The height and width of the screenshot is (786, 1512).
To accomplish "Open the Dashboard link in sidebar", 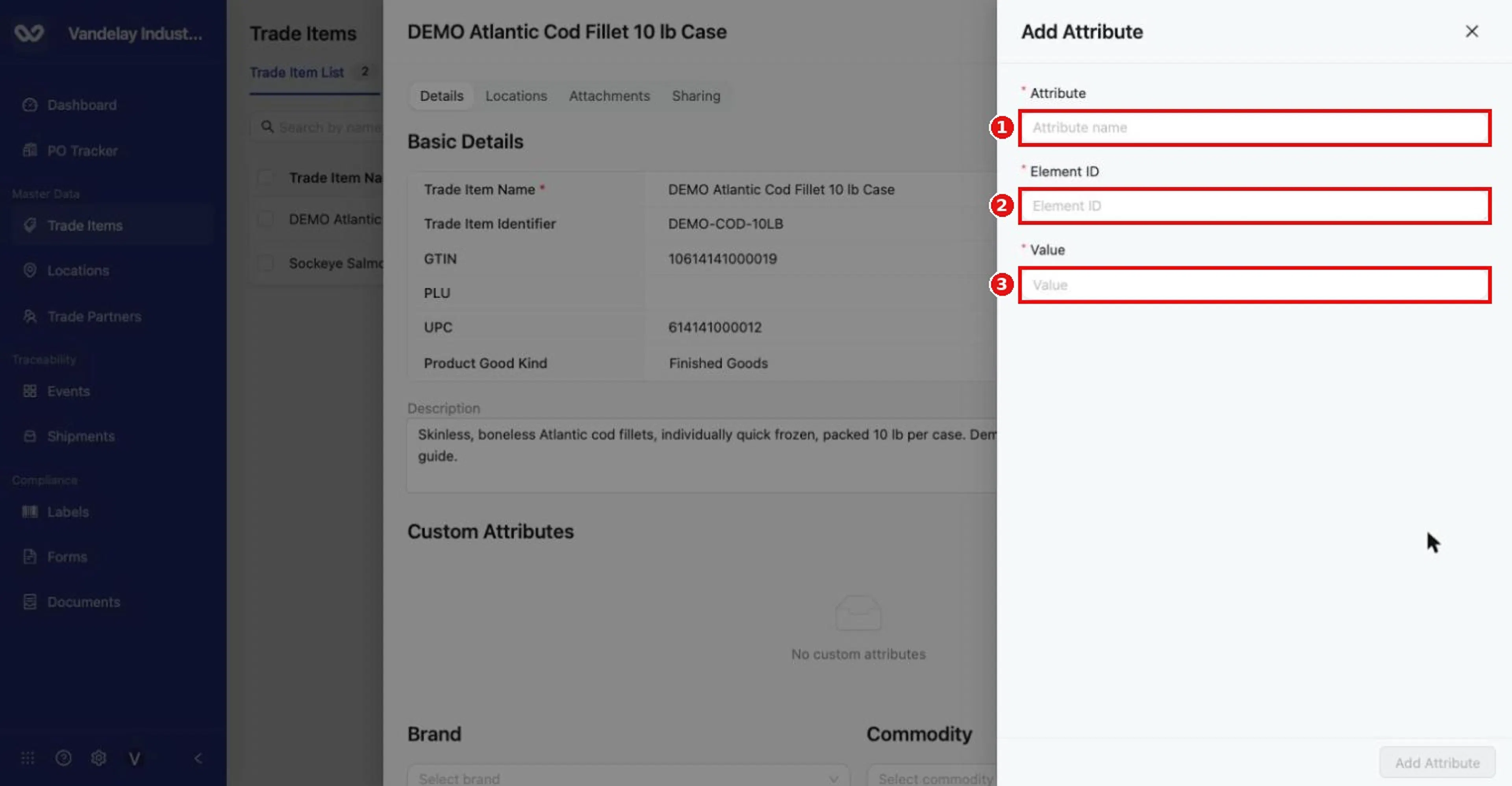I will [x=82, y=105].
